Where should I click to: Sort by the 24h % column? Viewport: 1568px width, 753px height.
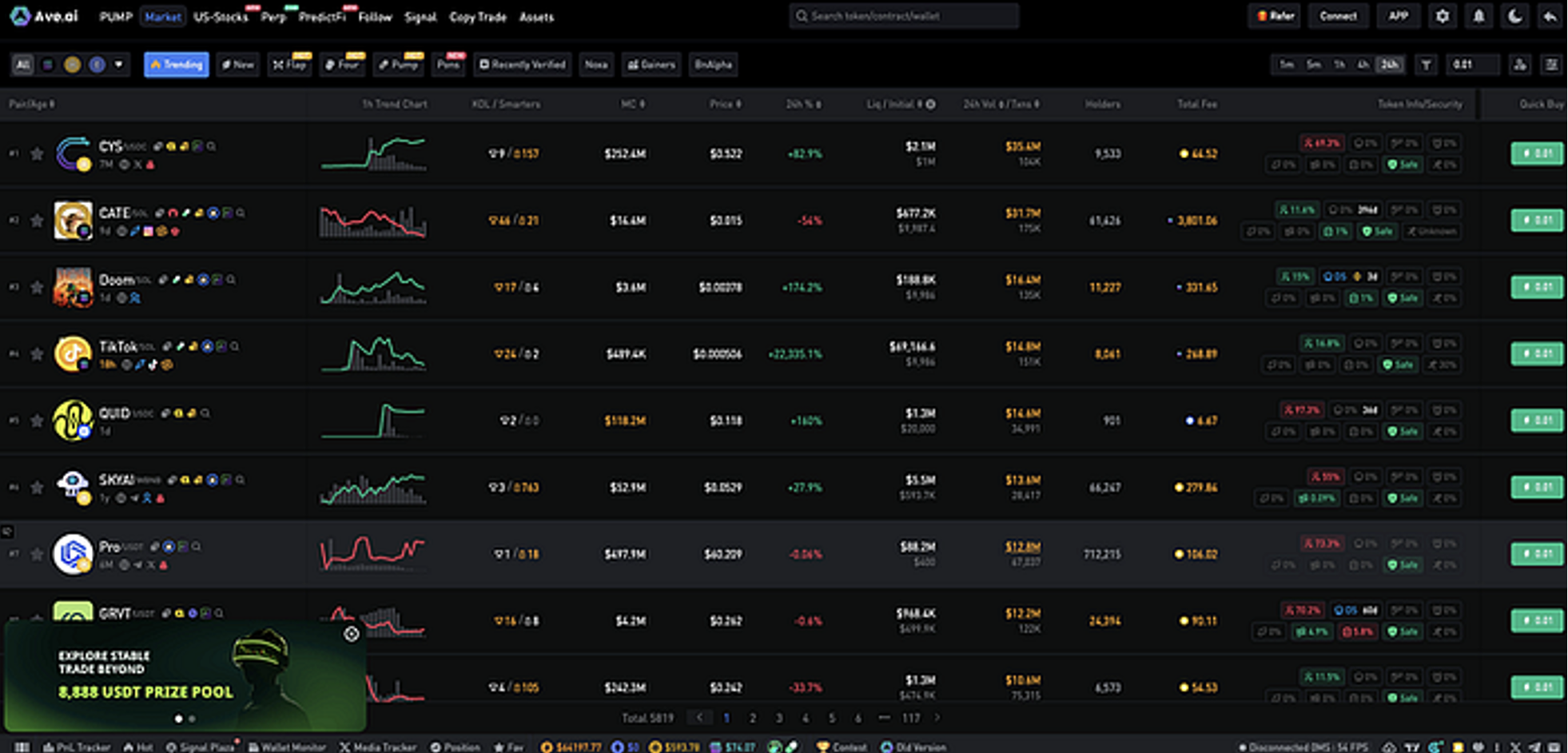[x=803, y=104]
